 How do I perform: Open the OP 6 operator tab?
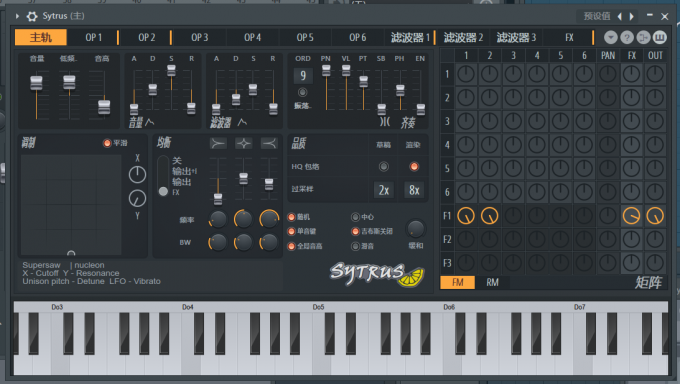[358, 37]
